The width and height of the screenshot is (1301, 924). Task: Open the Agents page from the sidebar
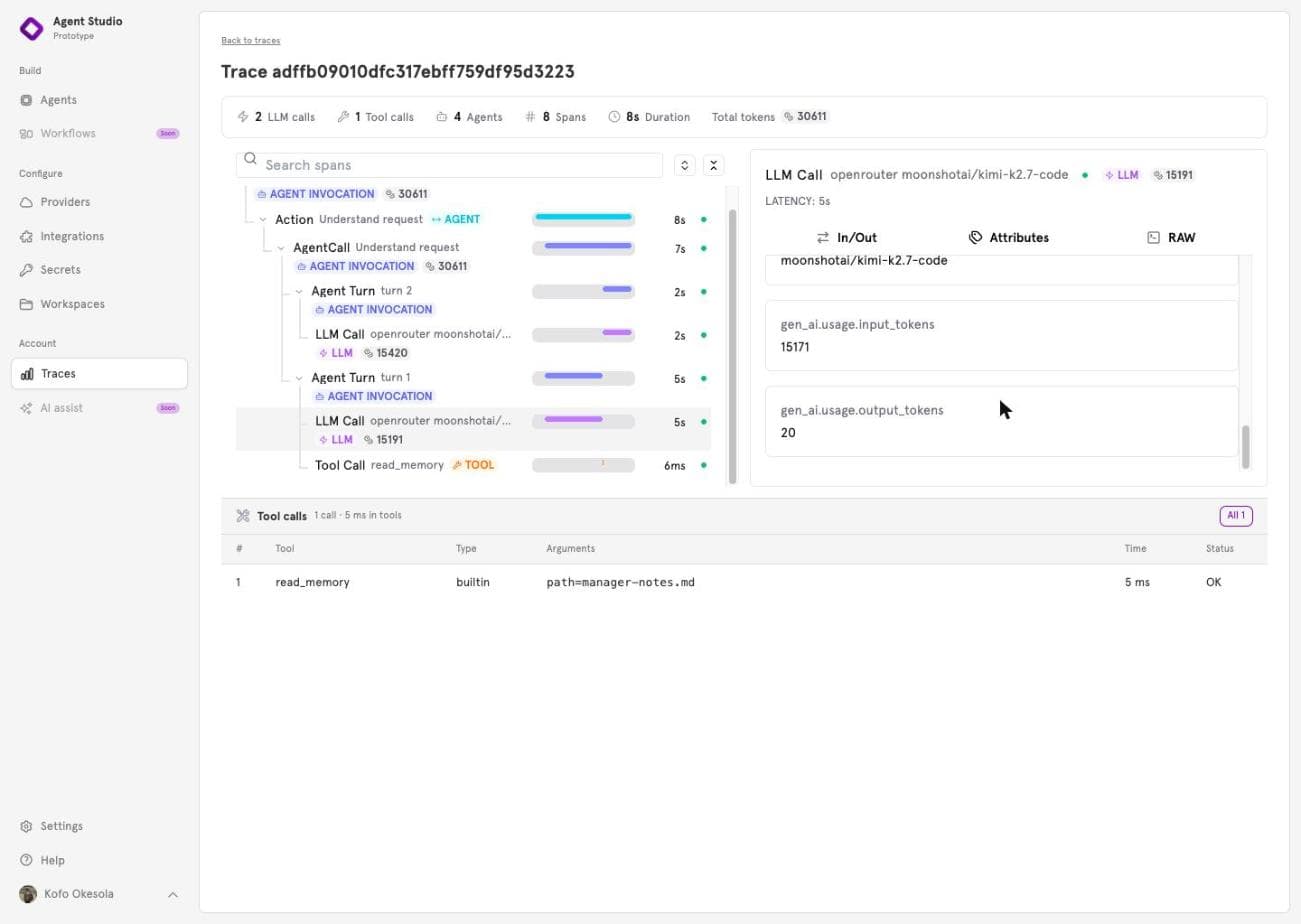coord(58,100)
